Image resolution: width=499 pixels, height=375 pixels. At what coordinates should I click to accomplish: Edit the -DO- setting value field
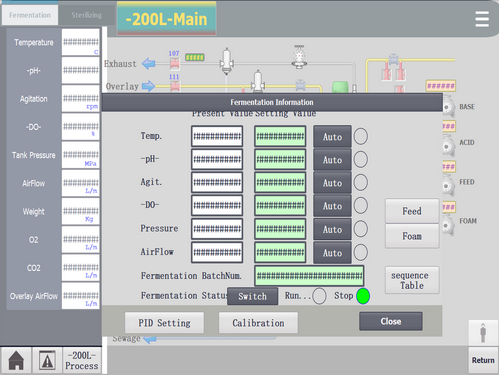click(x=280, y=205)
